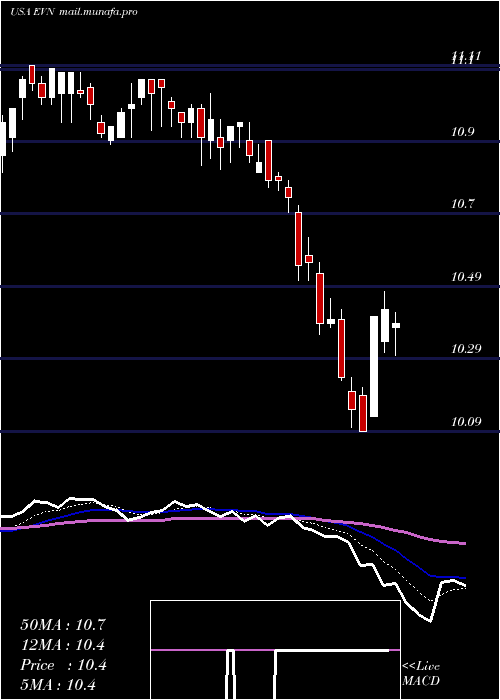500x700 pixels.
Task: Click the '<<Live MACD' label
Action: (421, 673)
